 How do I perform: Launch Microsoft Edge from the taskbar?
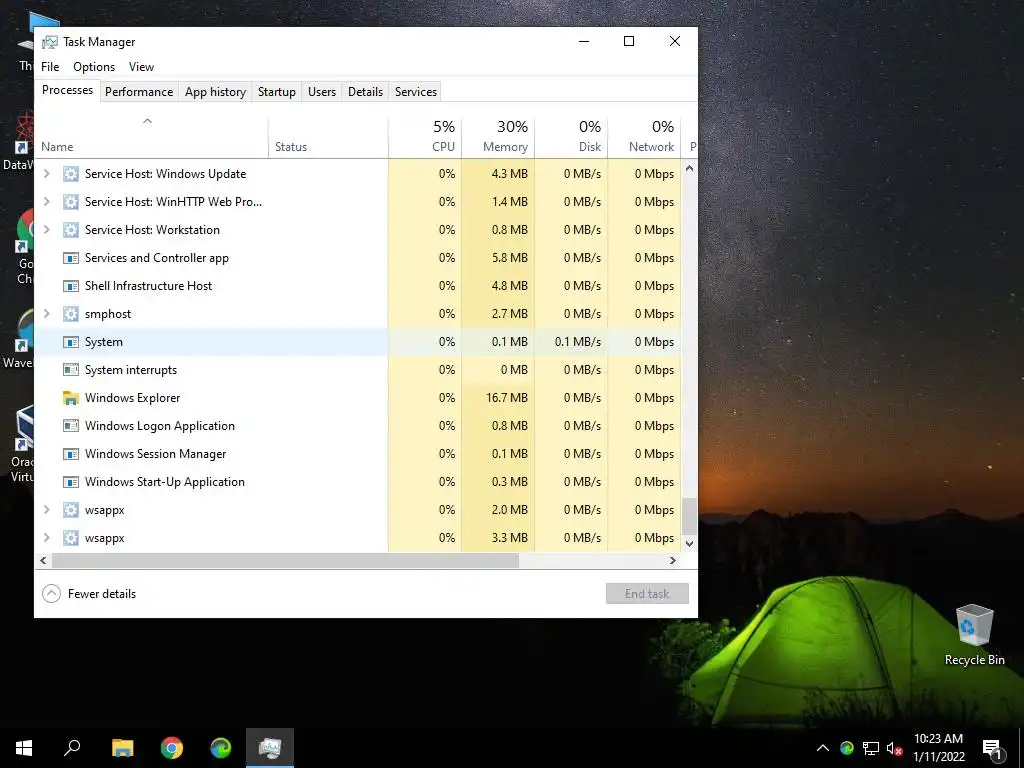pyautogui.click(x=221, y=748)
